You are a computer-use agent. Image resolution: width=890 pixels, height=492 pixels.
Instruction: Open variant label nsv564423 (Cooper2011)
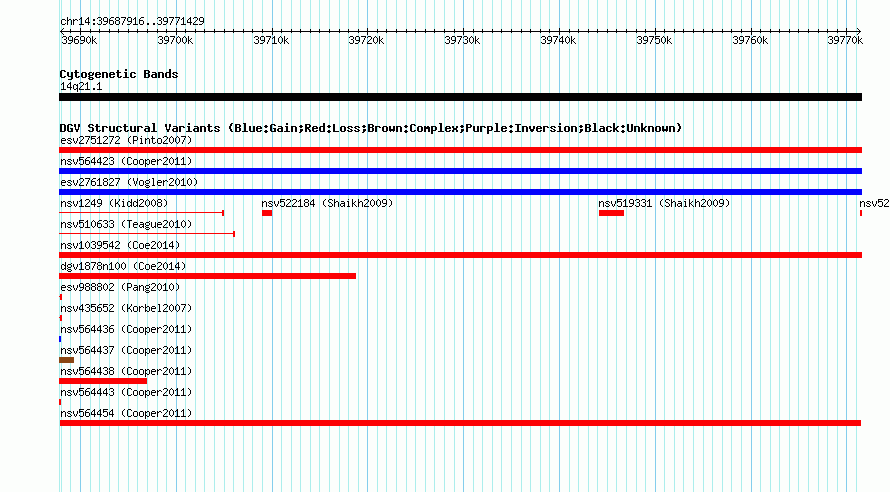(126, 161)
